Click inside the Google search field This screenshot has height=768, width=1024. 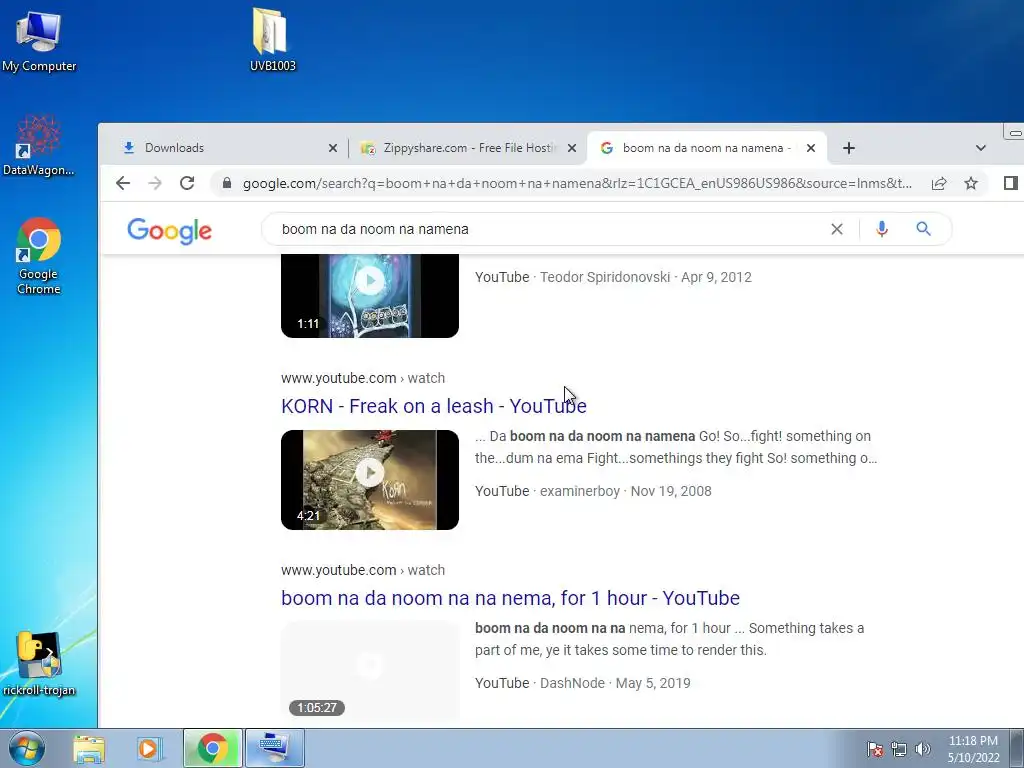point(549,229)
